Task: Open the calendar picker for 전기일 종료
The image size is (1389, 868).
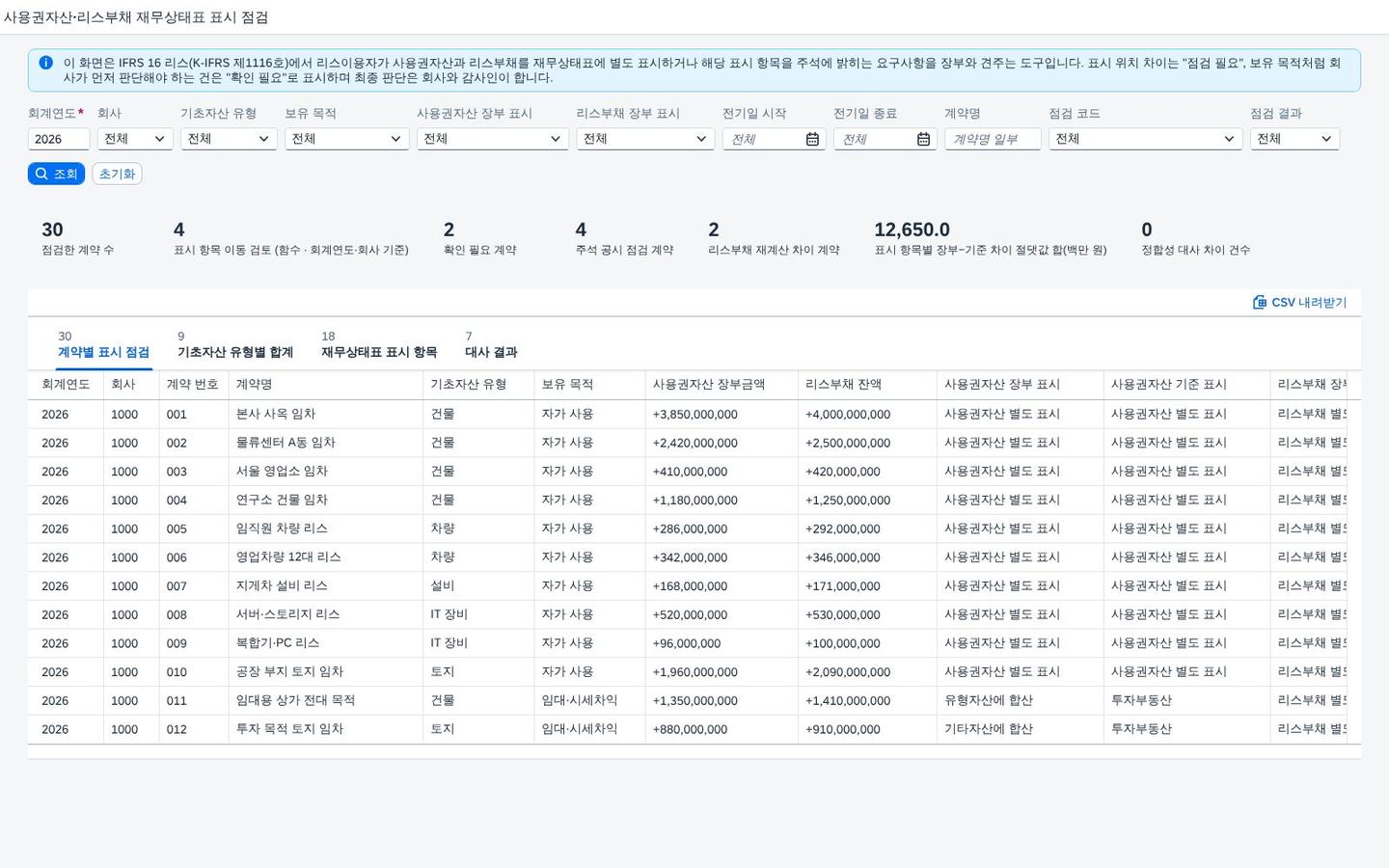Action: 923,139
